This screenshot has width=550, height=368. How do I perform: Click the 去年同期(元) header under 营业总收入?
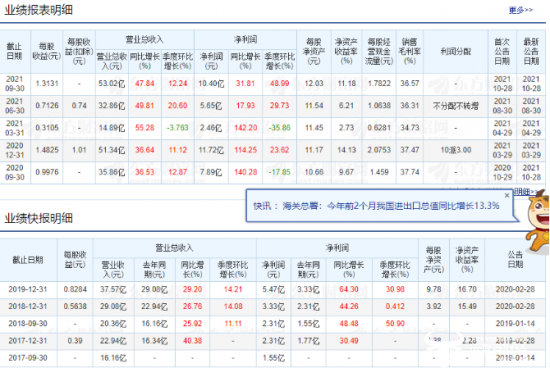click(154, 269)
